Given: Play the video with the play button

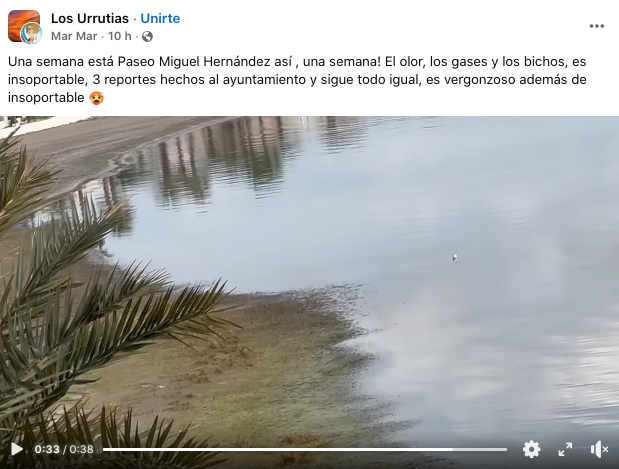Looking at the screenshot, I should (x=17, y=449).
